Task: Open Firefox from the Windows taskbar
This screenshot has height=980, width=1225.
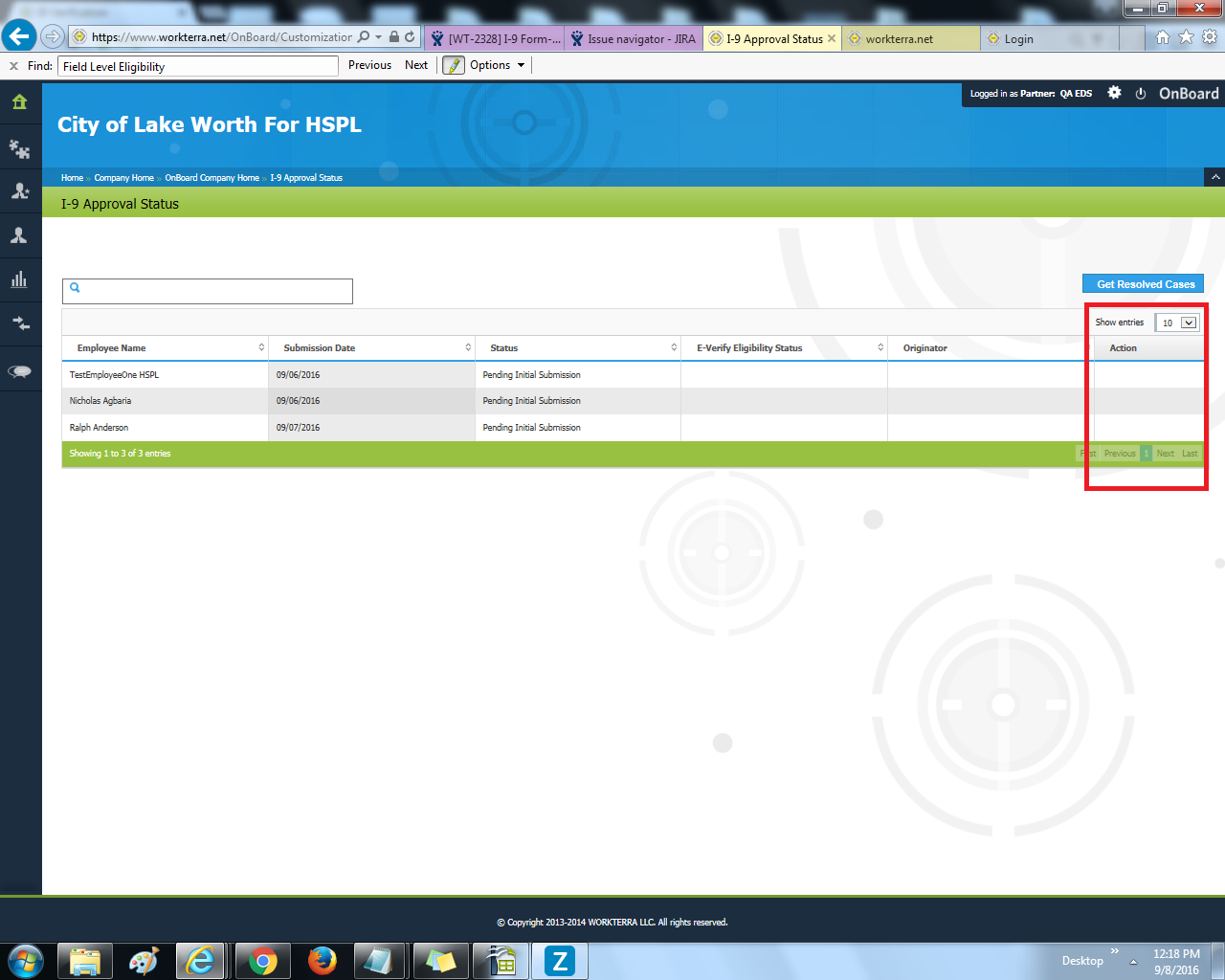Action: (x=322, y=960)
